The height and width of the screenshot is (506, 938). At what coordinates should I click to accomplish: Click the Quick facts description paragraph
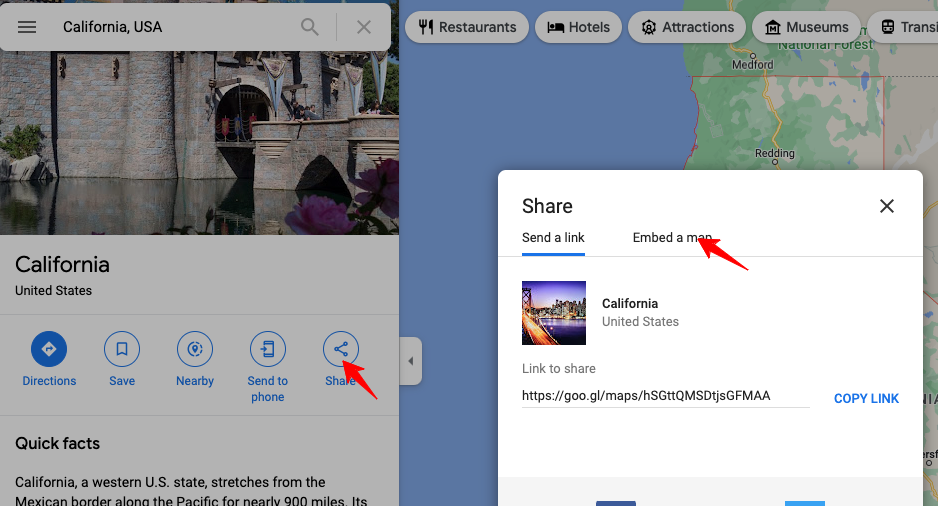(191, 491)
